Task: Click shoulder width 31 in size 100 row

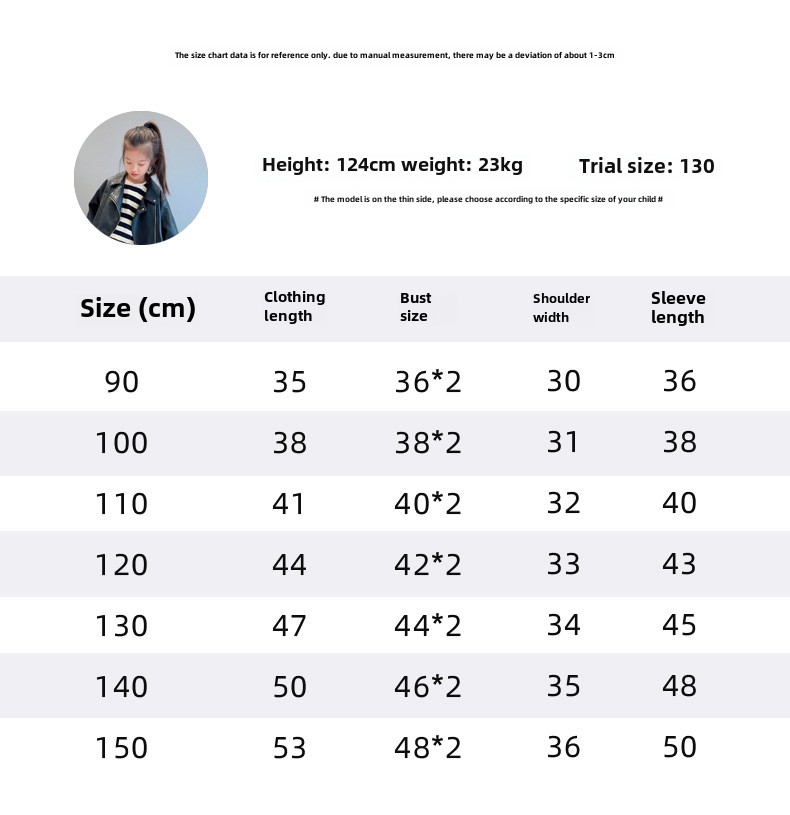Action: [563, 442]
